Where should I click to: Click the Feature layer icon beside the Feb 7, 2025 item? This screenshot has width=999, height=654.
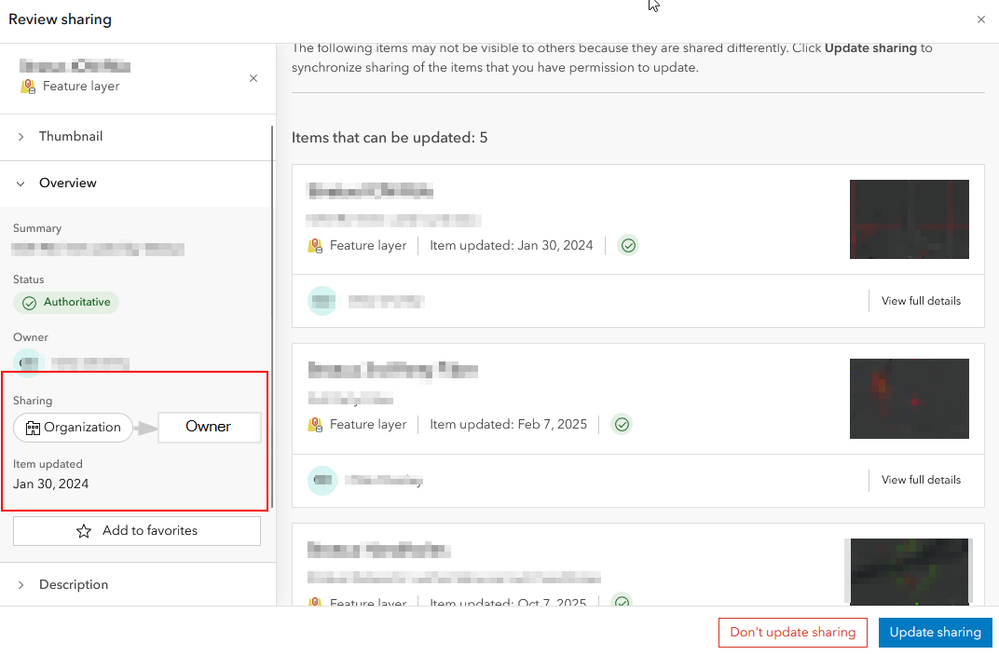314,423
